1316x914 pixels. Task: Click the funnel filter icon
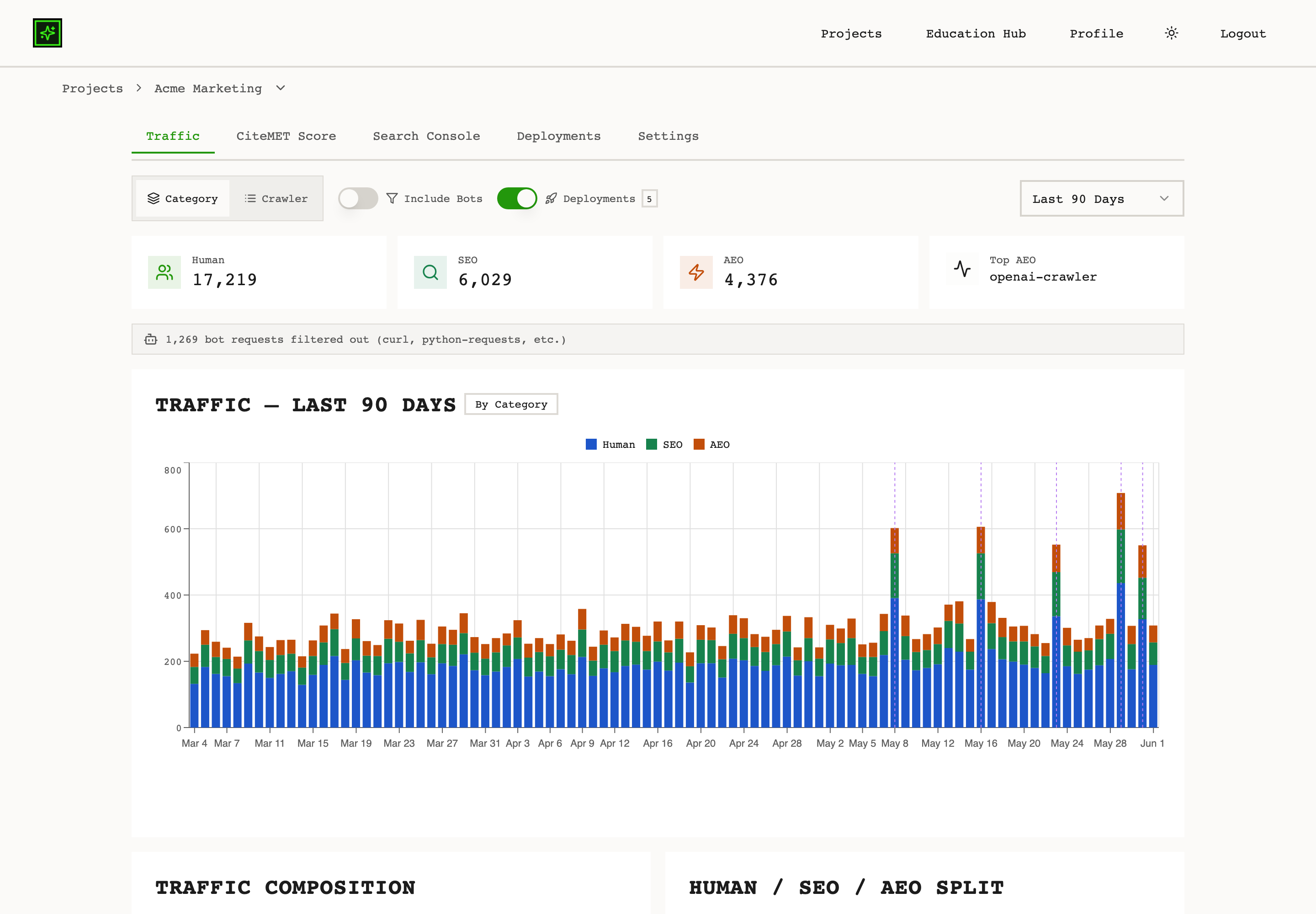(x=392, y=198)
